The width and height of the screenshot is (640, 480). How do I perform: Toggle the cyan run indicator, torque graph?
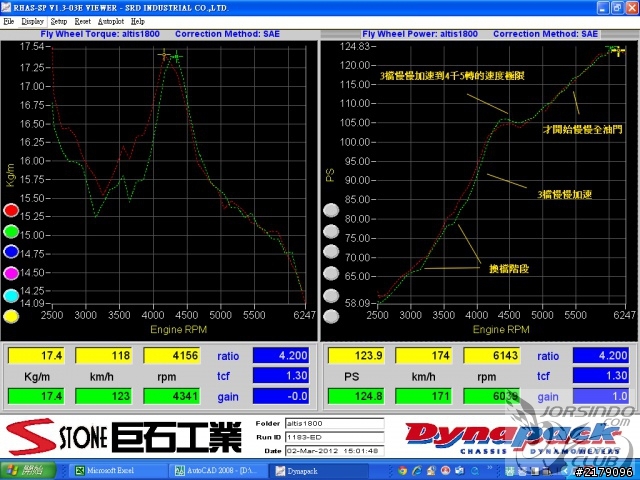point(11,296)
